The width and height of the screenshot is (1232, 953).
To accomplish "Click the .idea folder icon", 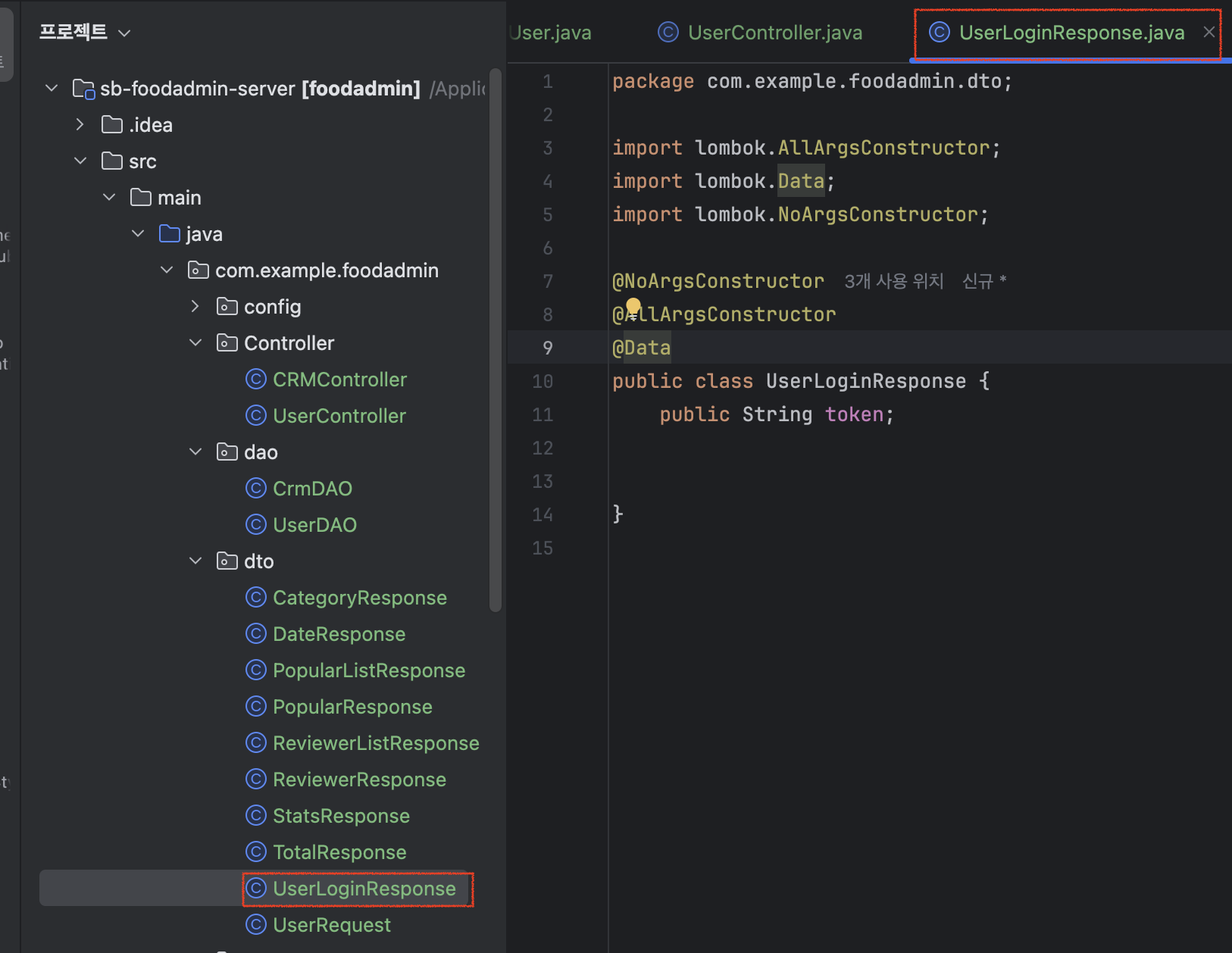I will click(x=112, y=124).
